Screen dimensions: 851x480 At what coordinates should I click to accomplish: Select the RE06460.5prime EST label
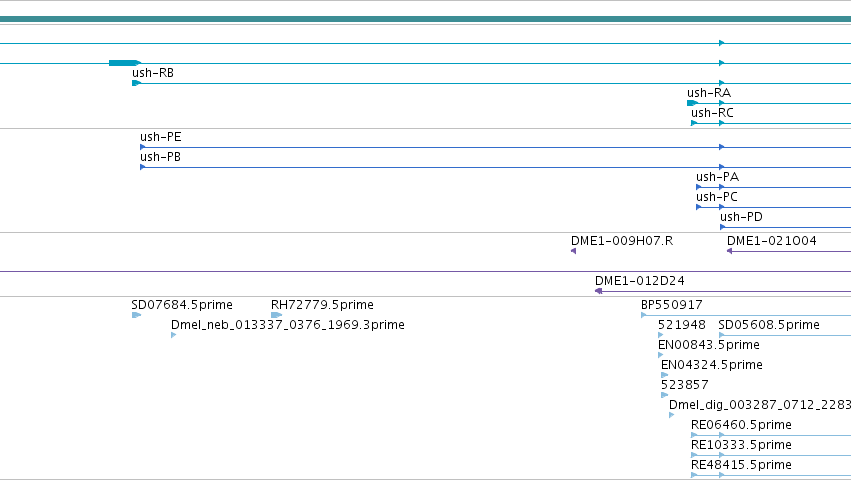[741, 426]
